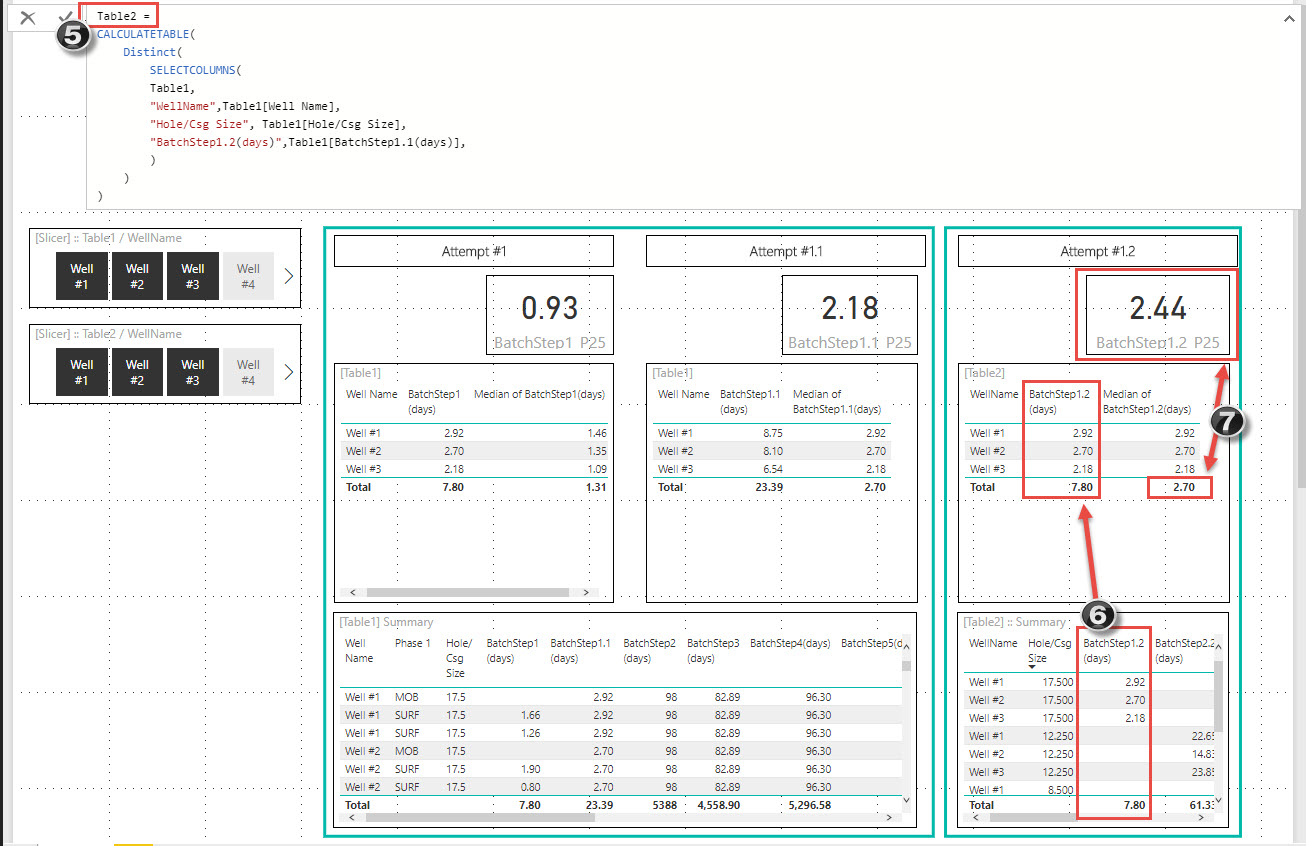Toggle Well #2 in the Table1 slicer
This screenshot has height=846, width=1306.
coord(138,276)
